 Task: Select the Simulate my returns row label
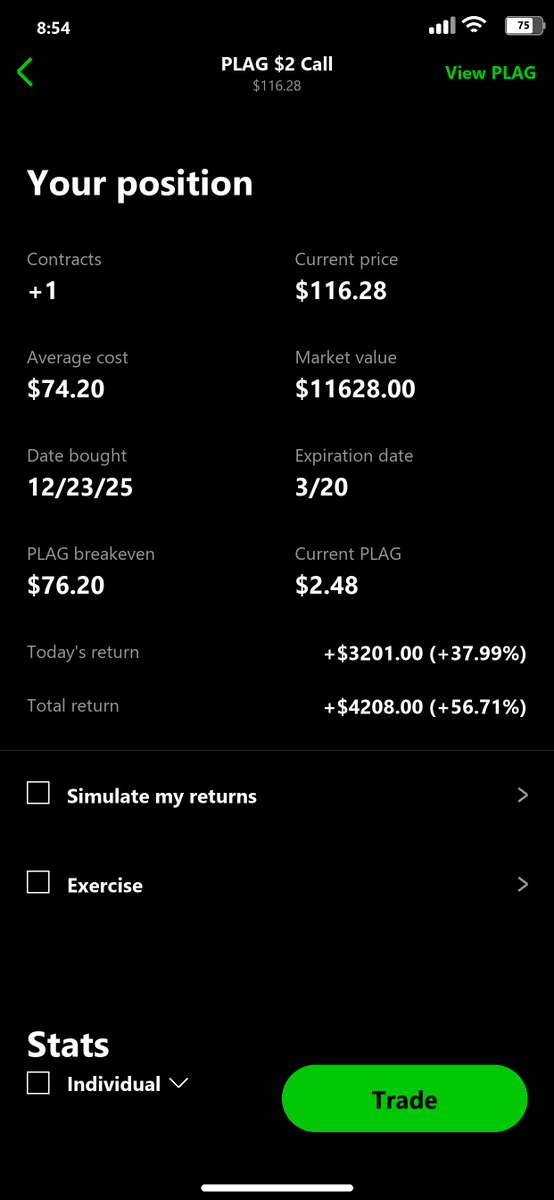[162, 797]
